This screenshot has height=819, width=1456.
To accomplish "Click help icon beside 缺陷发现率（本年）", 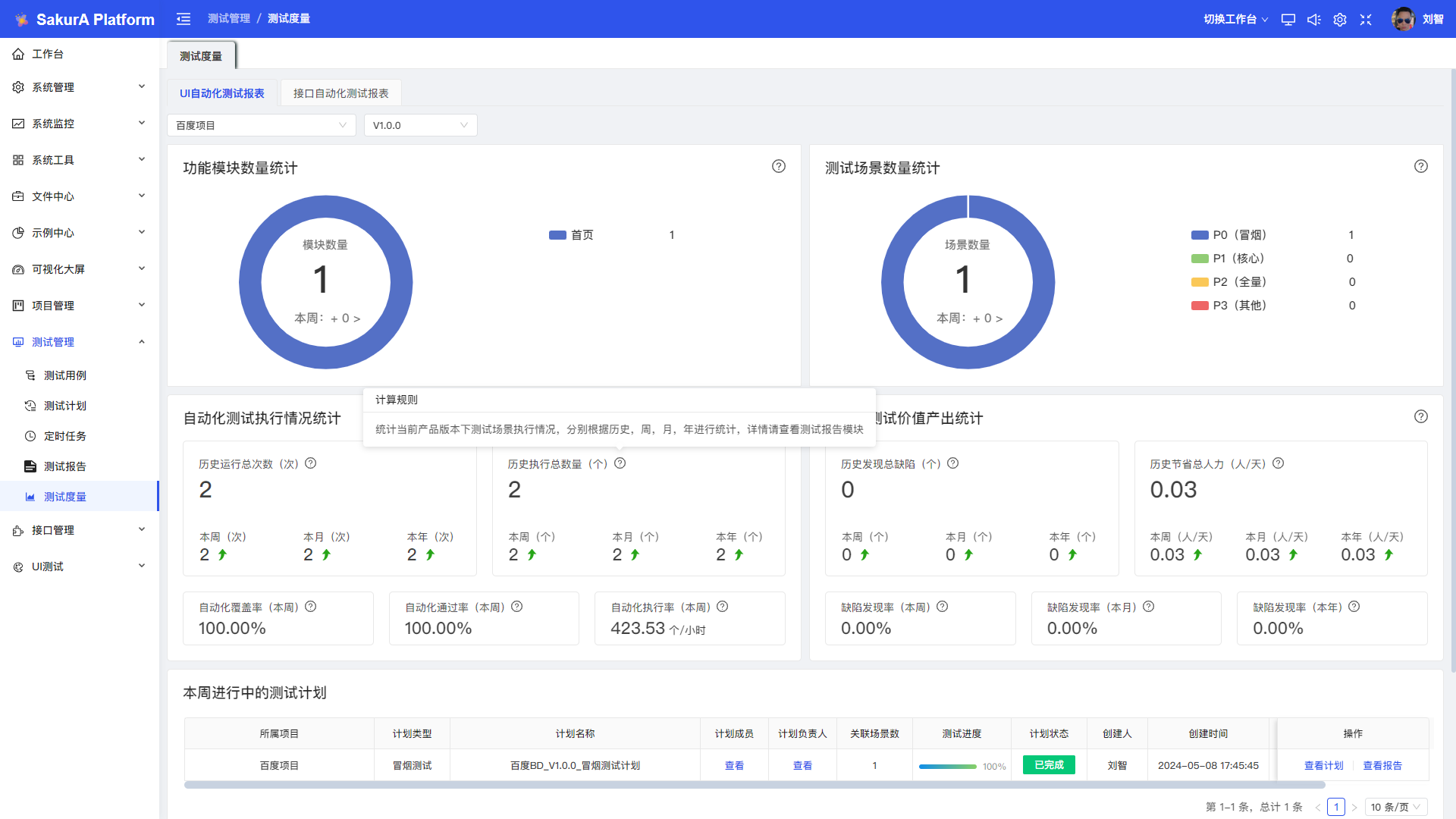I will coord(1354,607).
